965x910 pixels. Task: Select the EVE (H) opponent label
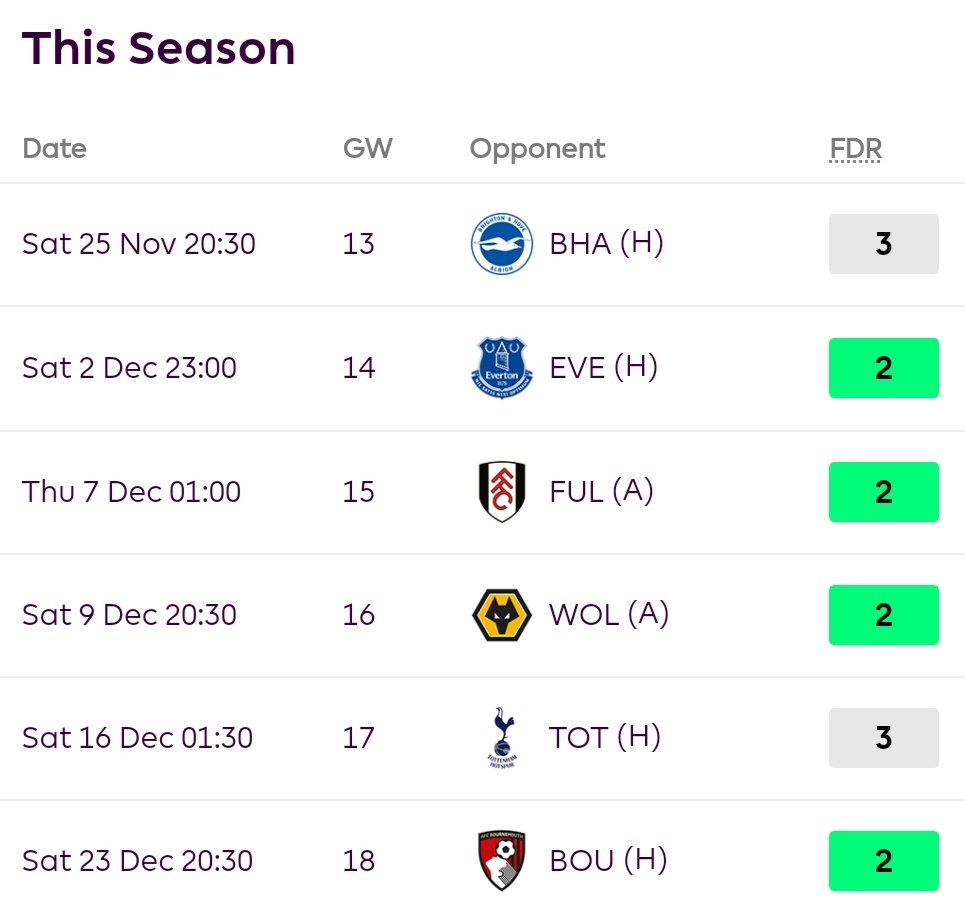click(603, 368)
